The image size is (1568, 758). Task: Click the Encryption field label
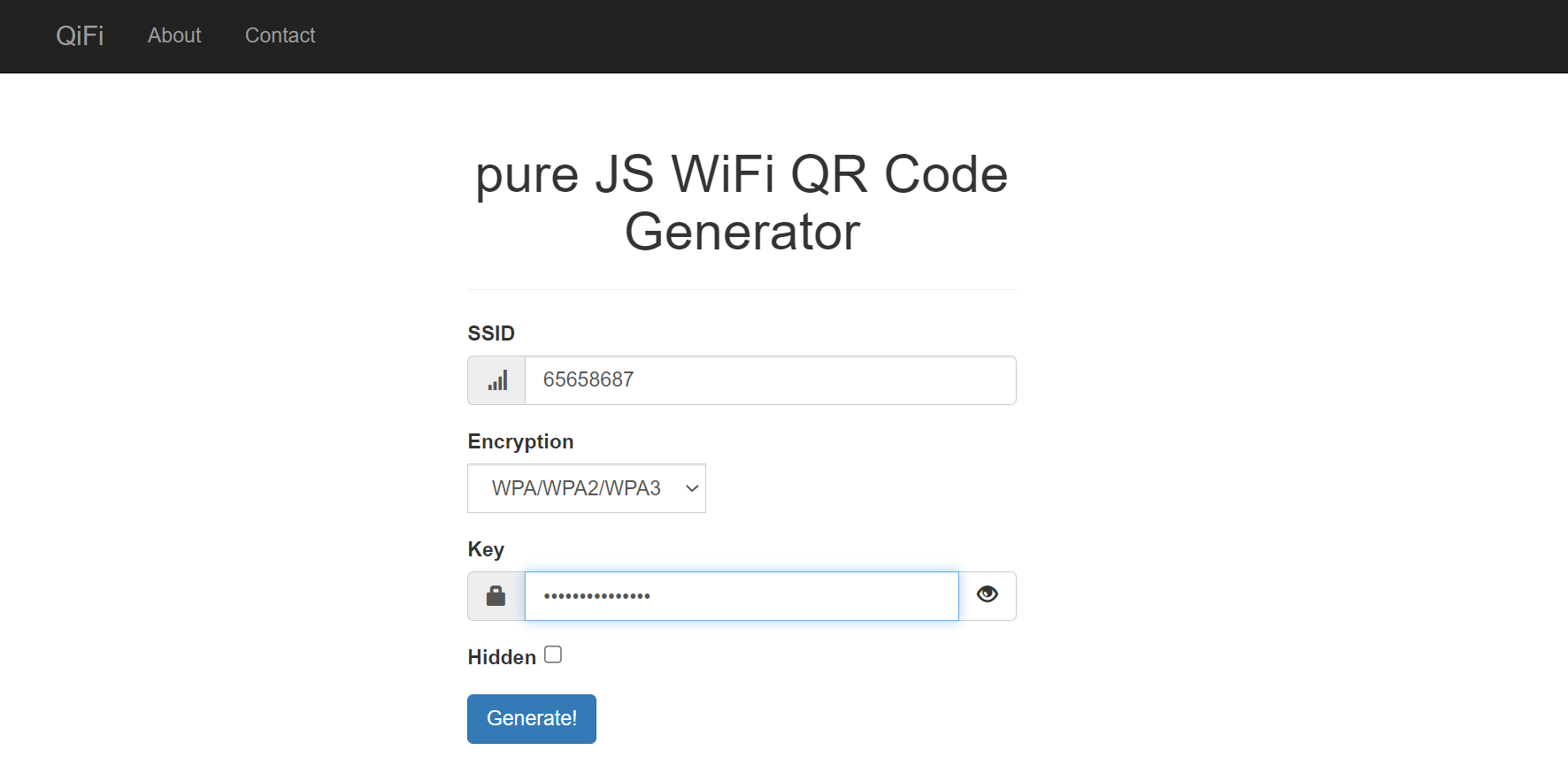(520, 441)
